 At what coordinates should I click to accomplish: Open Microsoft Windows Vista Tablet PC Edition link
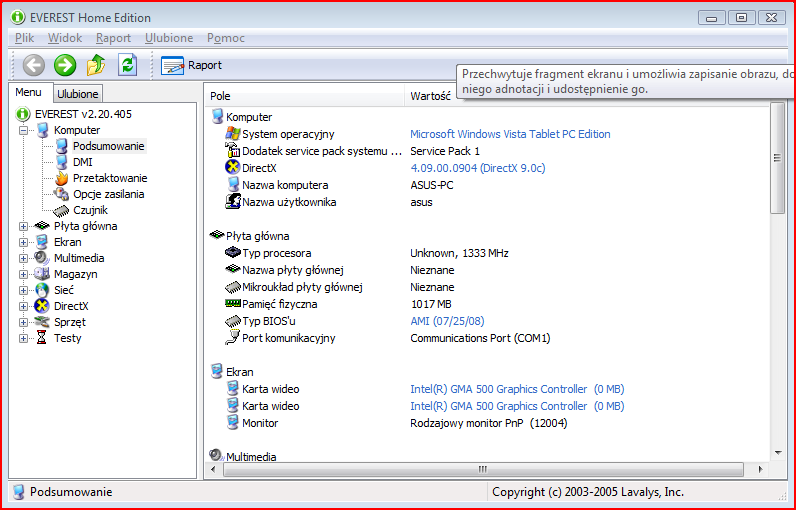coord(510,134)
